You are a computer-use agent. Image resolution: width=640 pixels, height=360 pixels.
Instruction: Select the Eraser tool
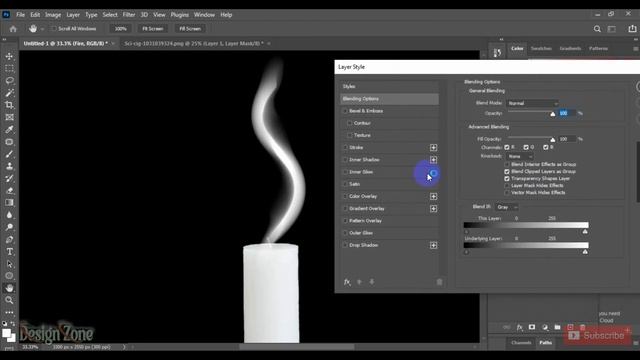[9, 190]
